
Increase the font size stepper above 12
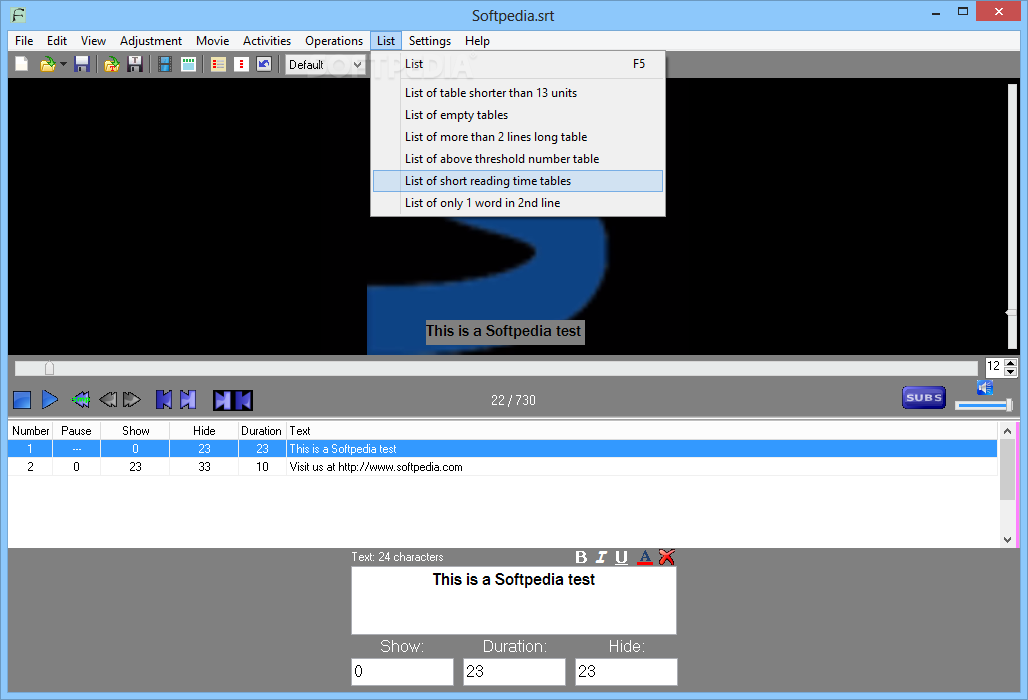coord(1010,362)
